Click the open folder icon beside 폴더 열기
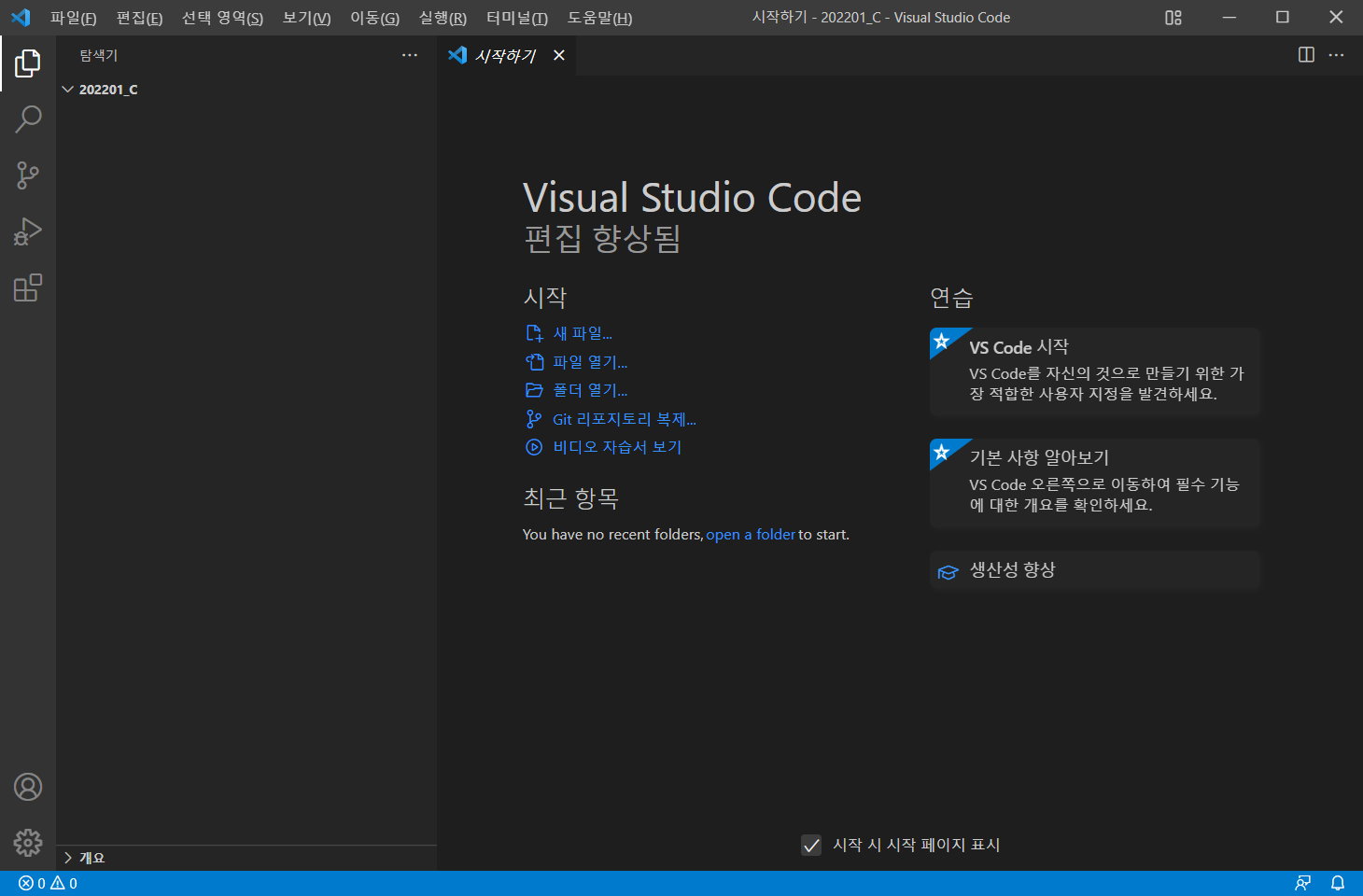This screenshot has height=896, width=1363. click(x=534, y=390)
